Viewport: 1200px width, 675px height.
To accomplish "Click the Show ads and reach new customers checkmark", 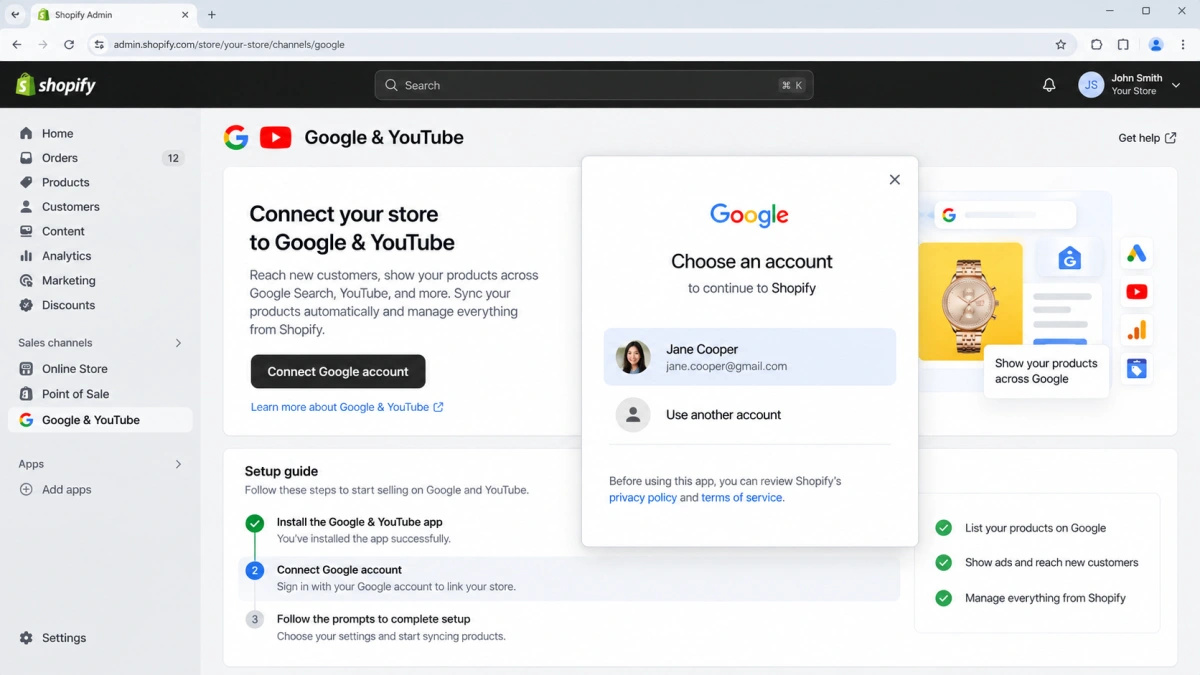I will (x=943, y=563).
